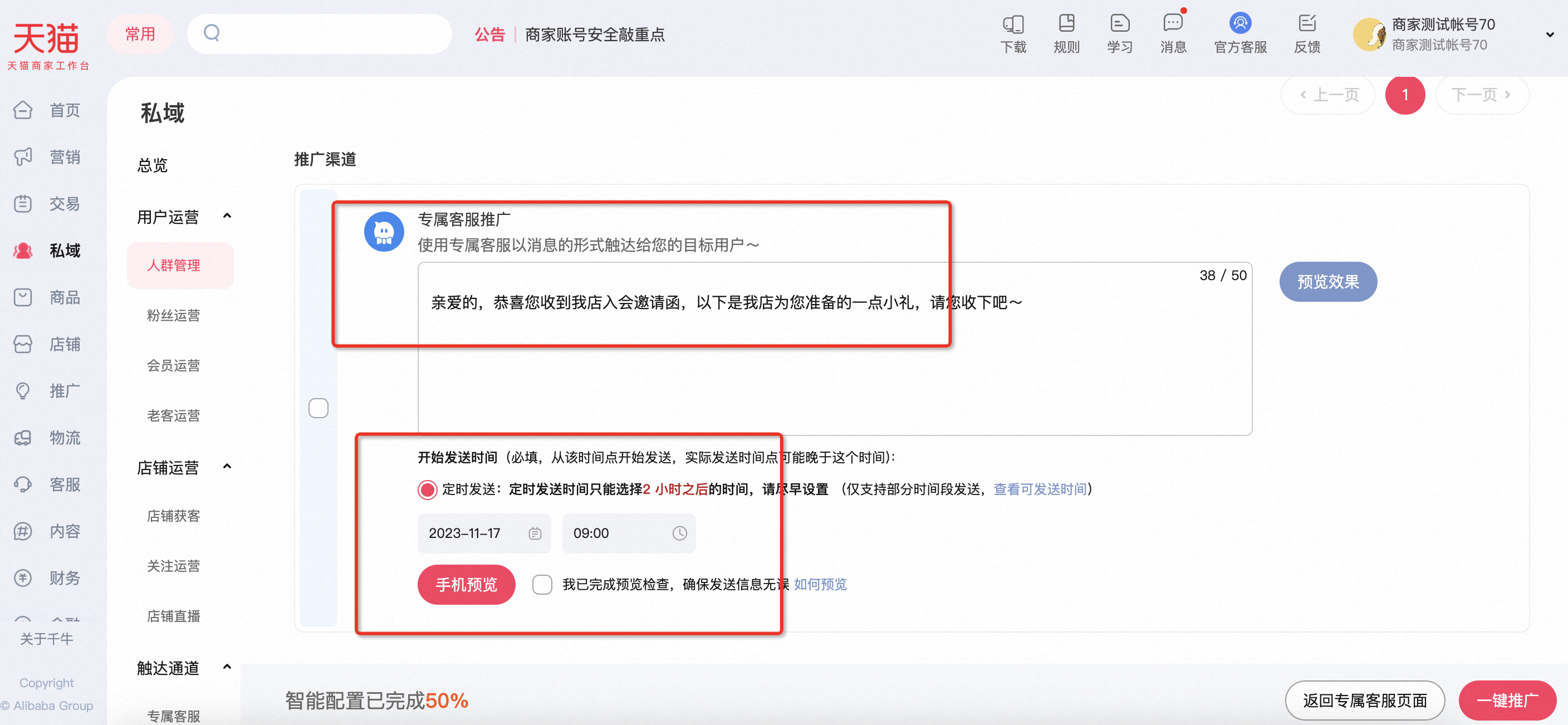Check 我已完成预览检查 confirmation box
This screenshot has height=725, width=1568.
(542, 584)
